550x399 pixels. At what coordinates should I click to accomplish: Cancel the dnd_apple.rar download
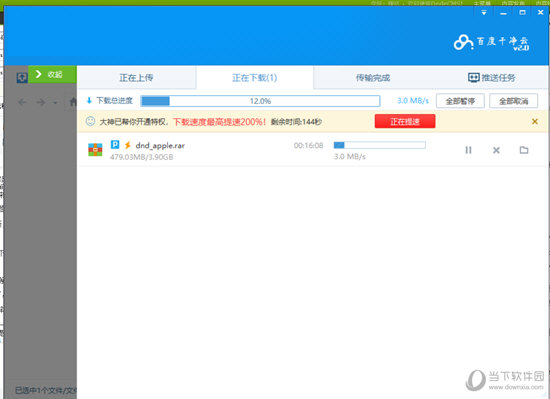point(496,150)
